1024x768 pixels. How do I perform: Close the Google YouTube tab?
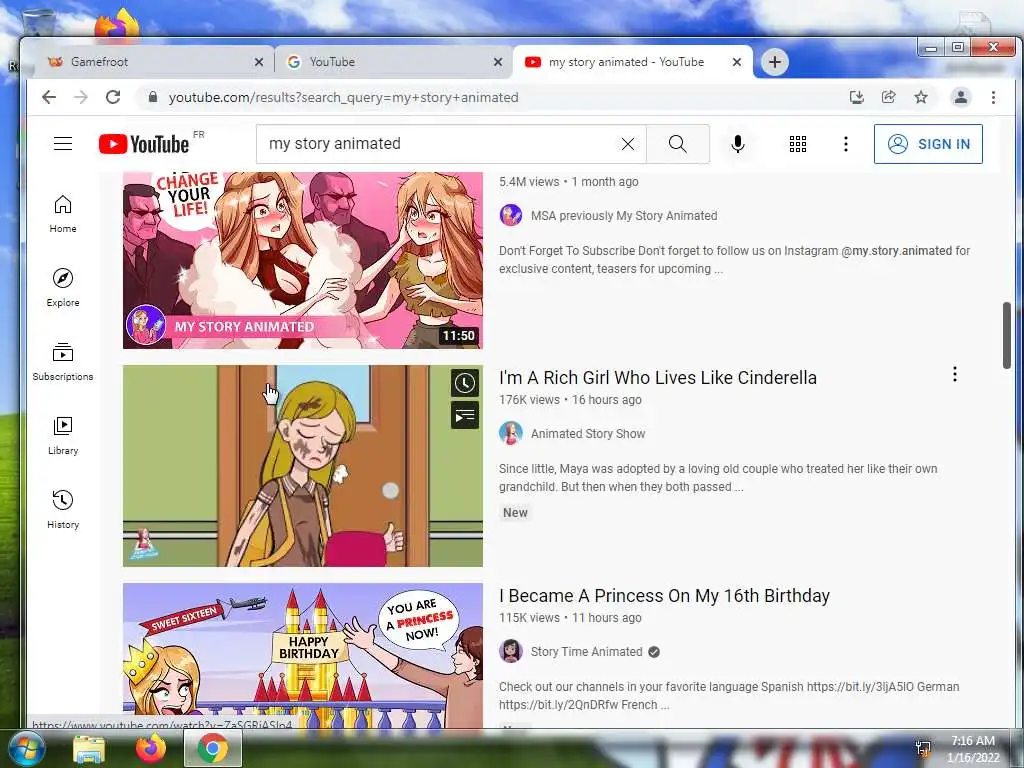tap(498, 62)
